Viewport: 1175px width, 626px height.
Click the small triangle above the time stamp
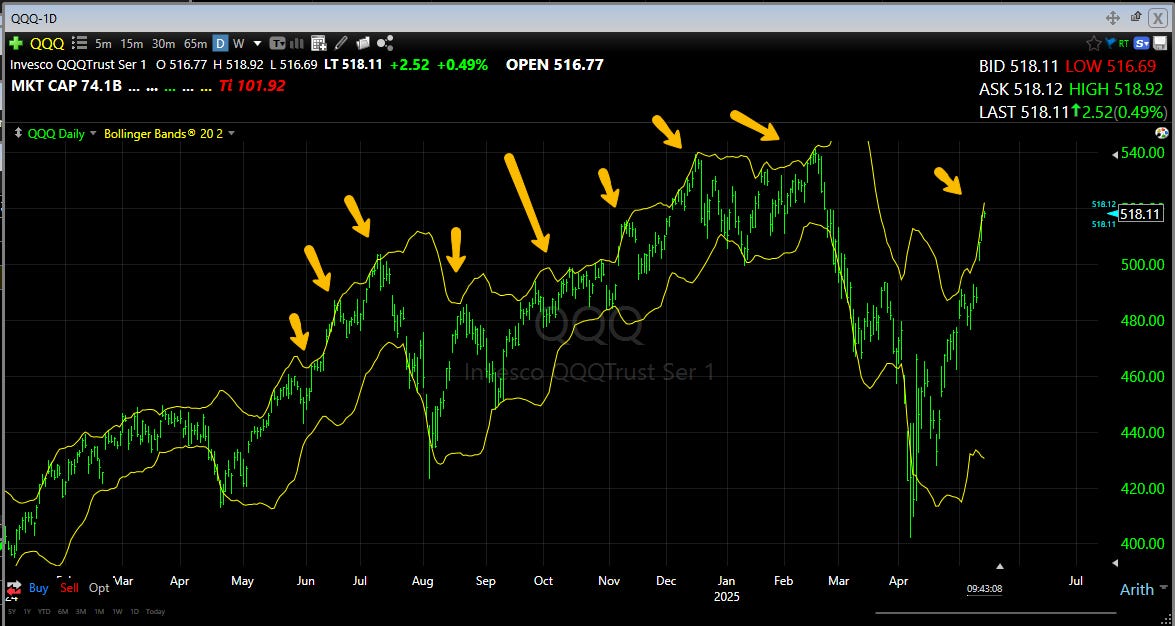pyautogui.click(x=1000, y=566)
